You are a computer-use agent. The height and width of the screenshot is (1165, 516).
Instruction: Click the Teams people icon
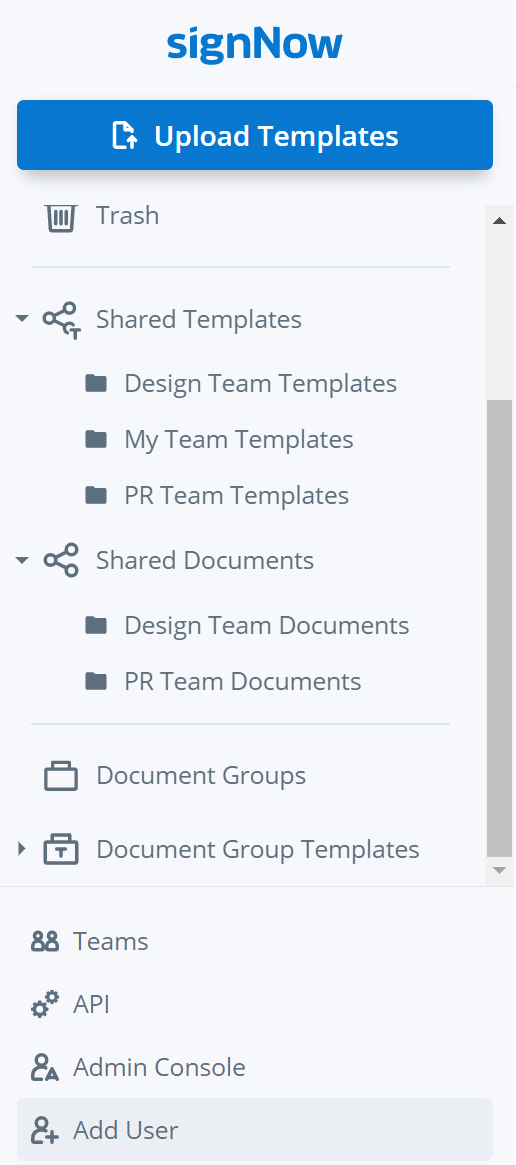click(x=45, y=942)
